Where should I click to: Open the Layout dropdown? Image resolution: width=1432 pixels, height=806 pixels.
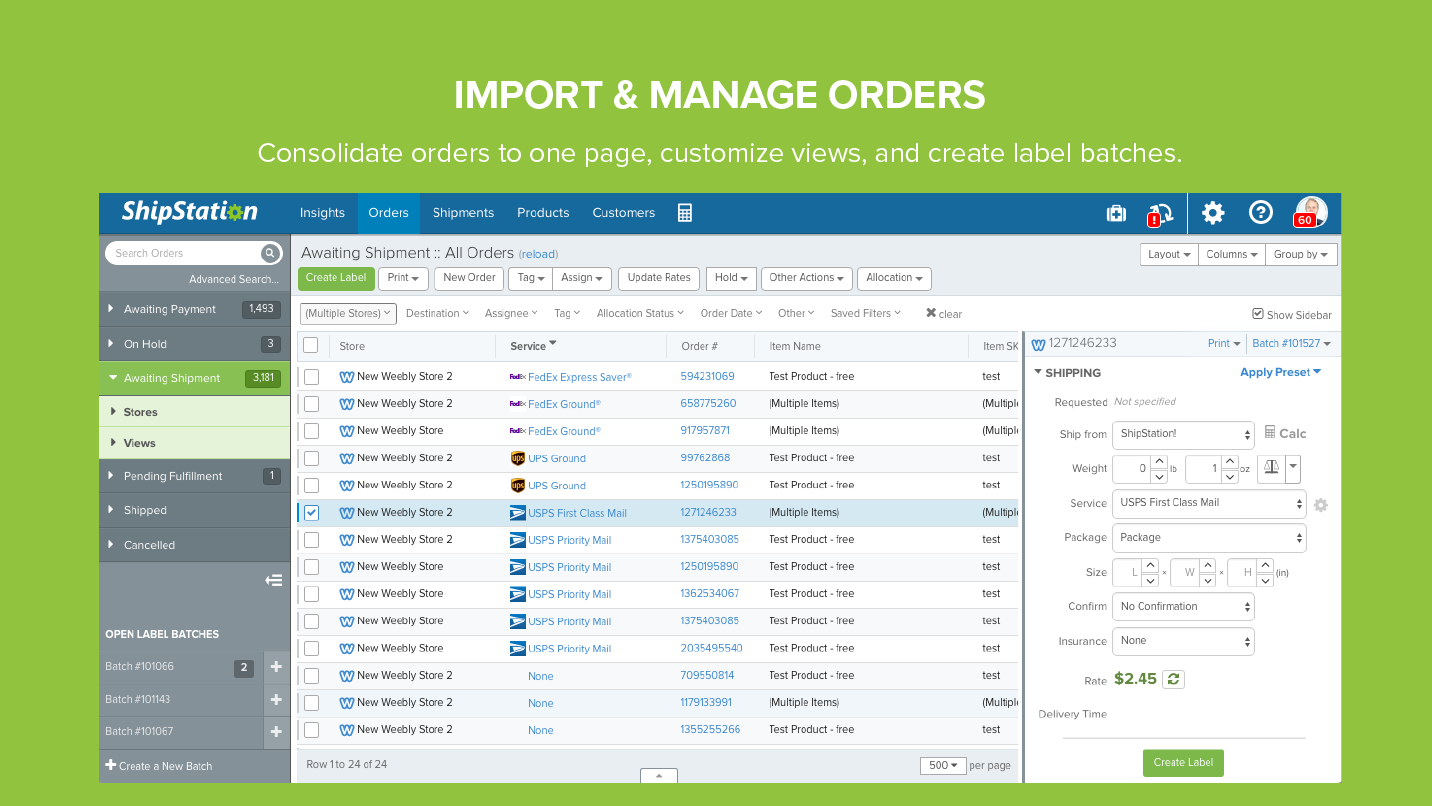click(1169, 254)
